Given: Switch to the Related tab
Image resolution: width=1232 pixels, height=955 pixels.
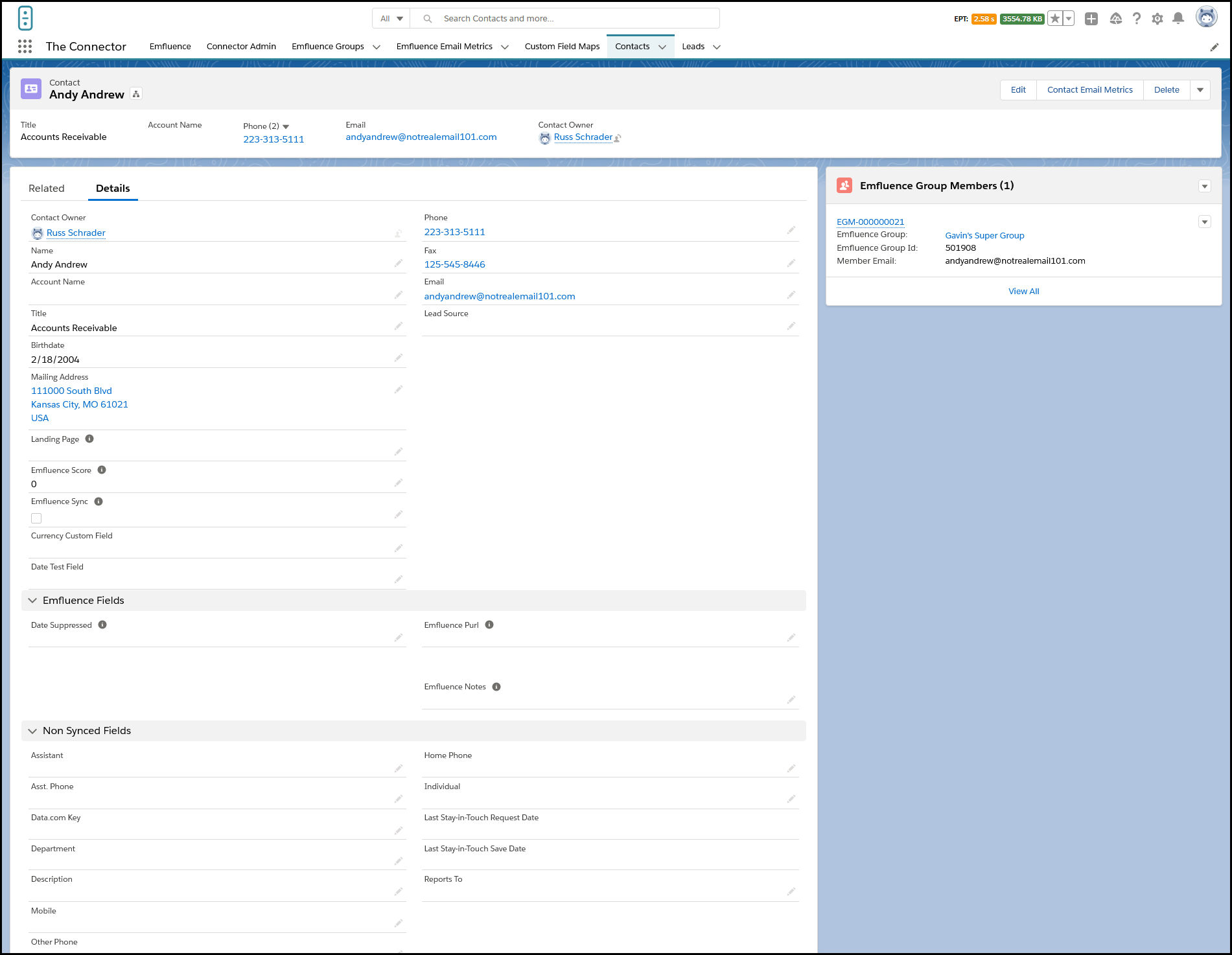Looking at the screenshot, I should [x=47, y=189].
